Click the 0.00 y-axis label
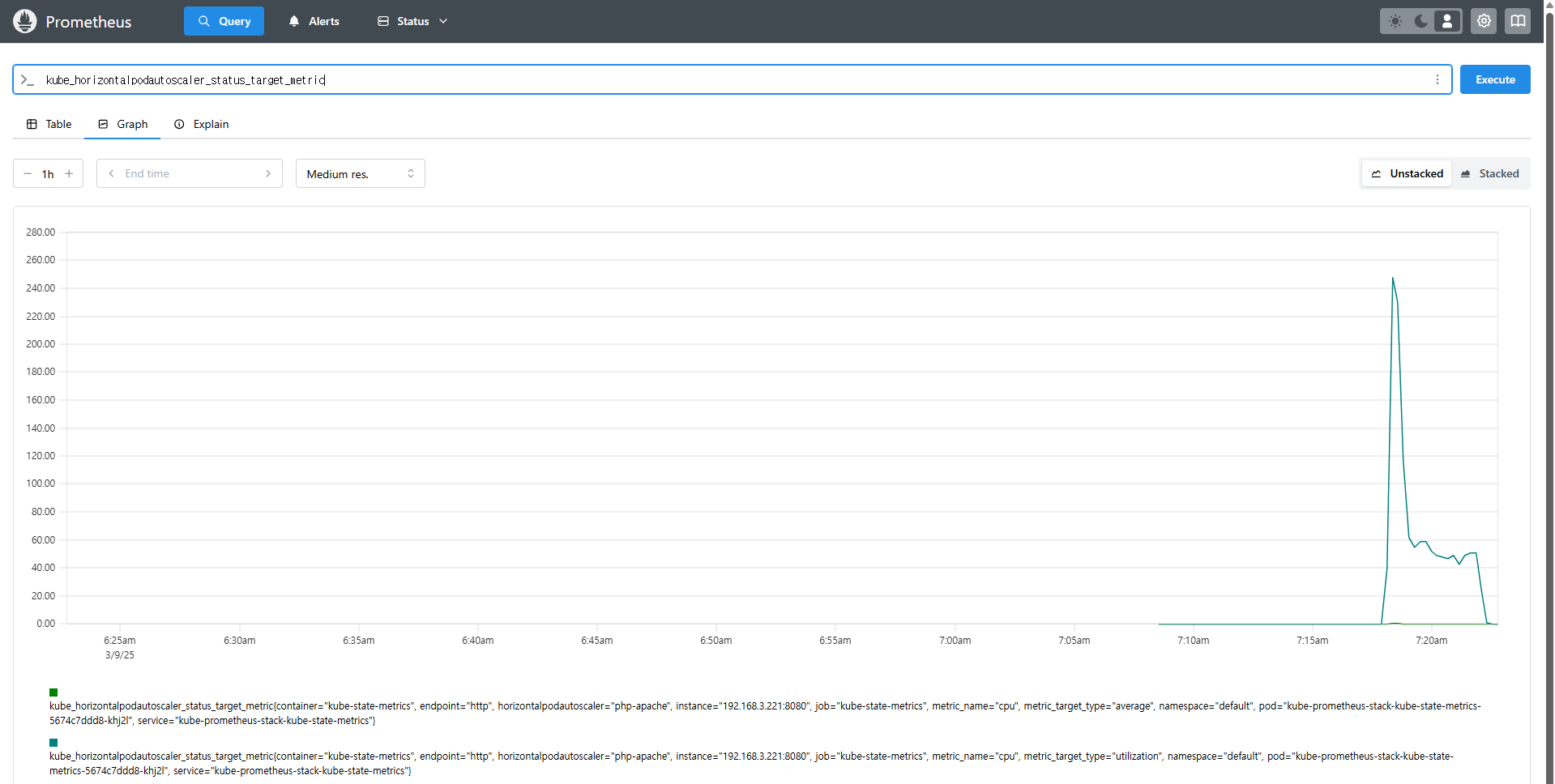This screenshot has width=1555, height=784. 45,624
